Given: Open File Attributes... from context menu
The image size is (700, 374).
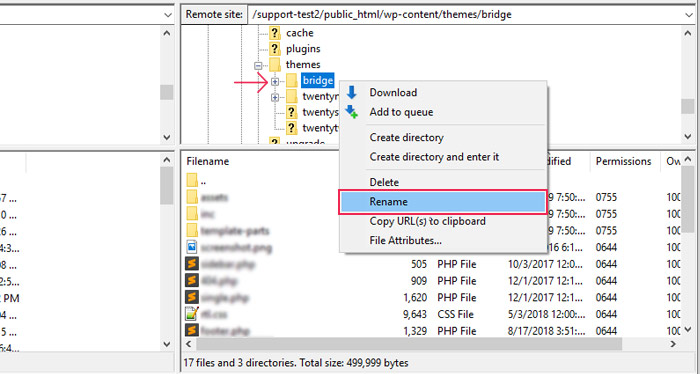Looking at the screenshot, I should pos(405,241).
